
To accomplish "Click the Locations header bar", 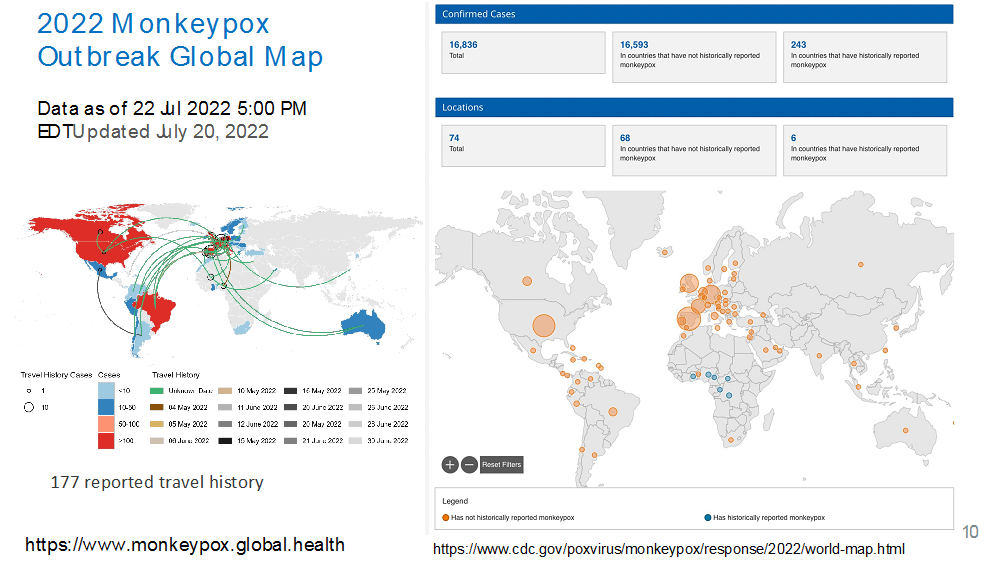I will (x=694, y=107).
